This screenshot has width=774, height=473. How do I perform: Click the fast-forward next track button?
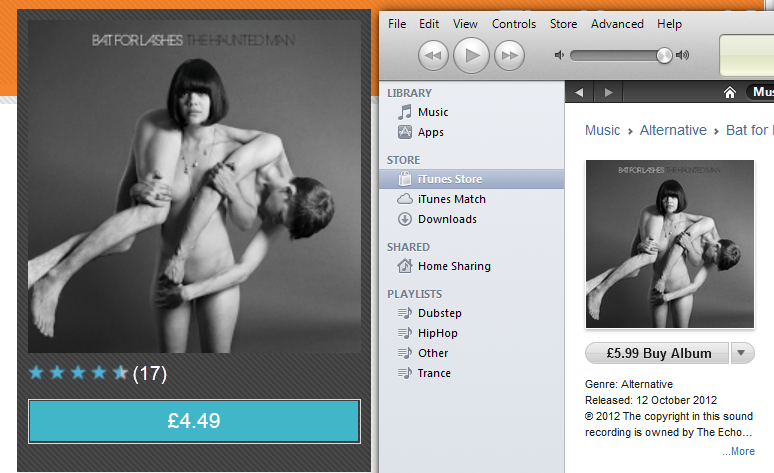pyautogui.click(x=509, y=55)
